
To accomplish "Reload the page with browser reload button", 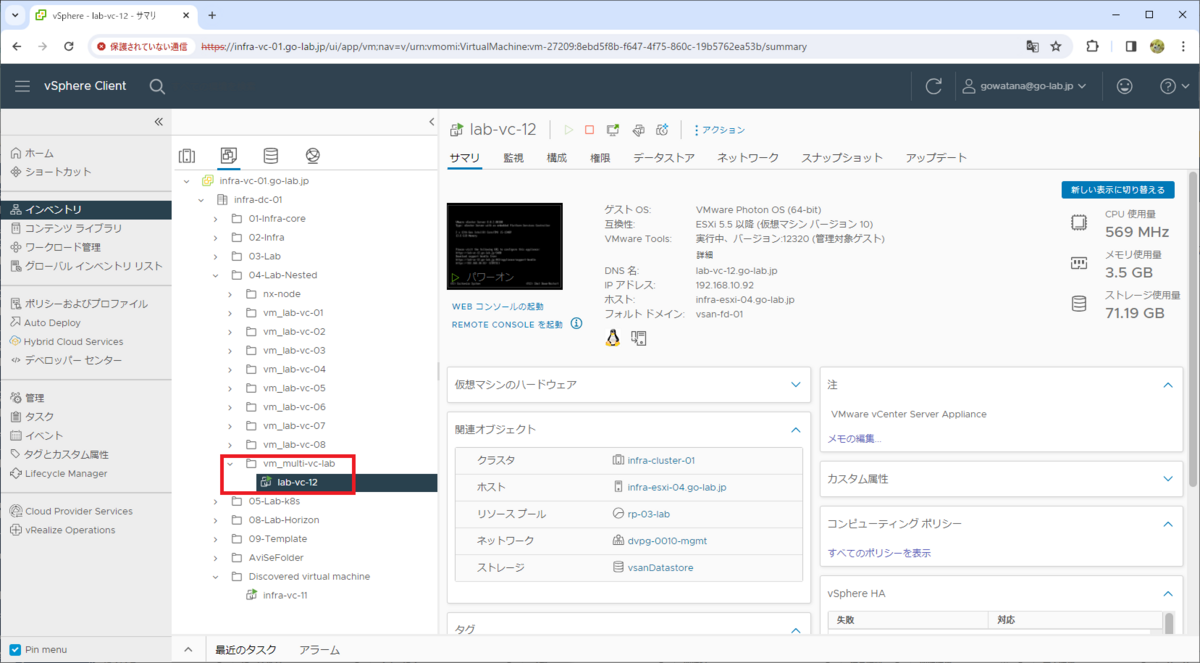I will (x=68, y=47).
